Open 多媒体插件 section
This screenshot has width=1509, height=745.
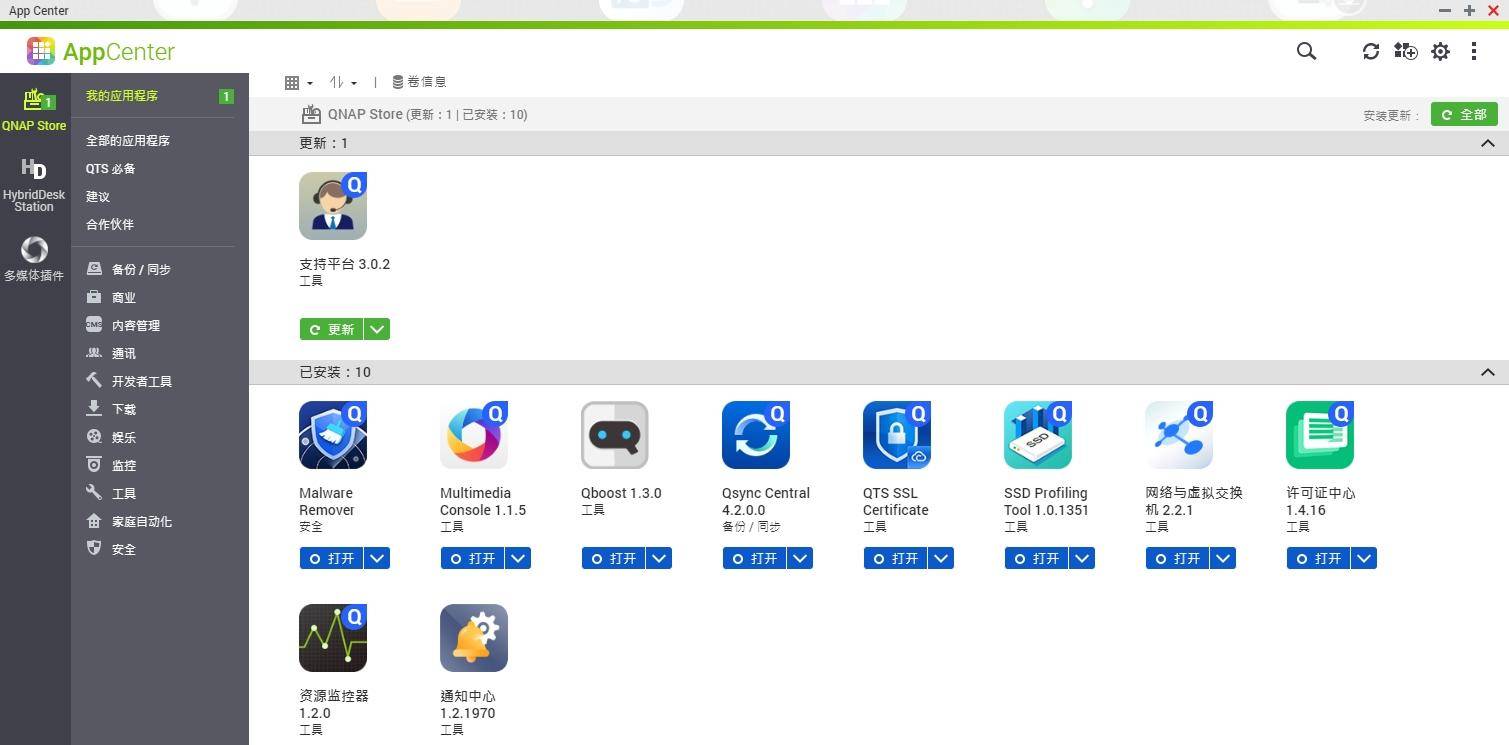[34, 259]
